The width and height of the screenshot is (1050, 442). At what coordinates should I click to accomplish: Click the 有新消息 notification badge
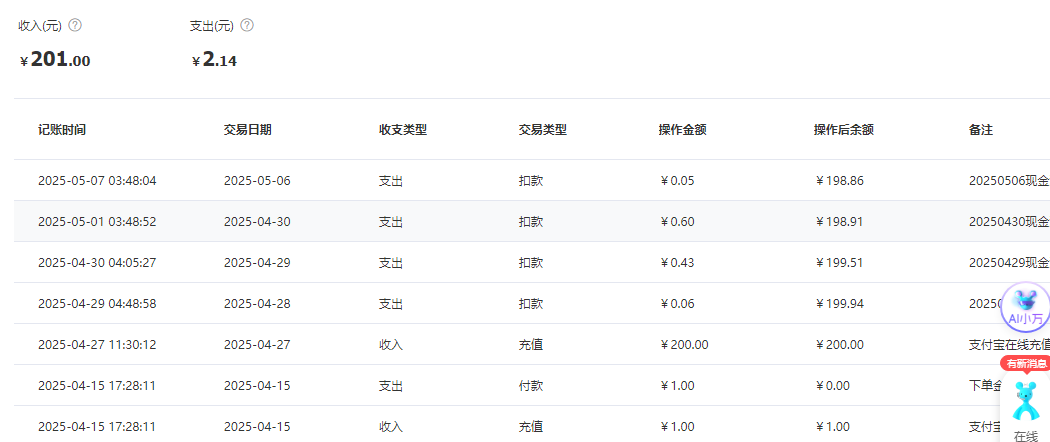point(1025,363)
